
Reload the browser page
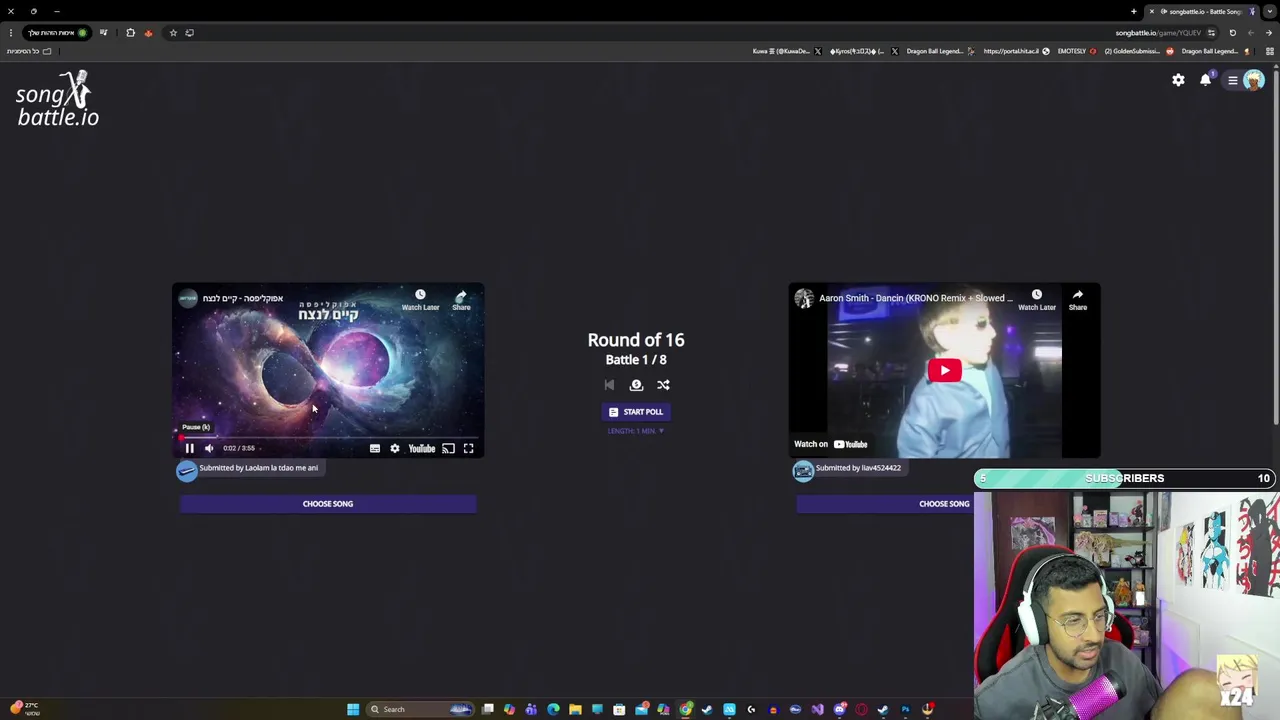(x=1232, y=33)
